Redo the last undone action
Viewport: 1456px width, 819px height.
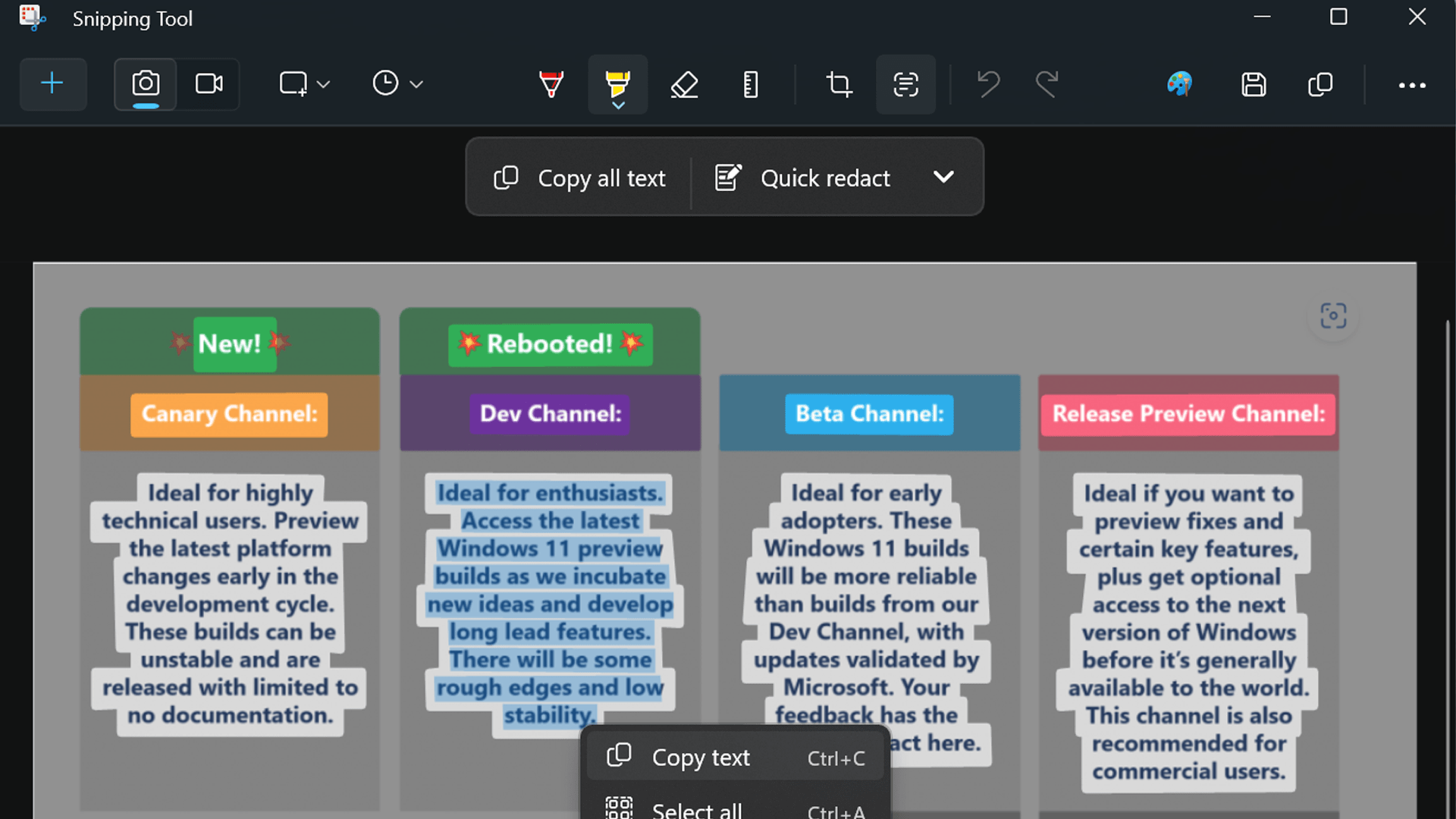pos(1046,84)
